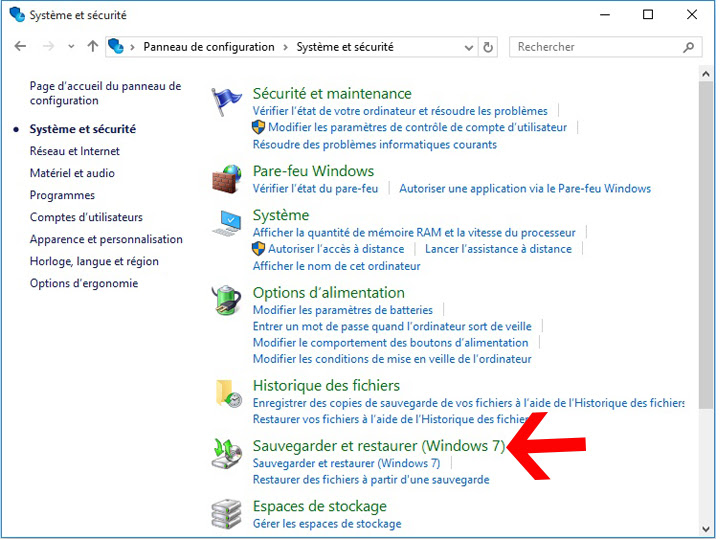Click Afficher le nom de cet ordinateur
Image resolution: width=720 pixels, height=540 pixels.
click(337, 266)
